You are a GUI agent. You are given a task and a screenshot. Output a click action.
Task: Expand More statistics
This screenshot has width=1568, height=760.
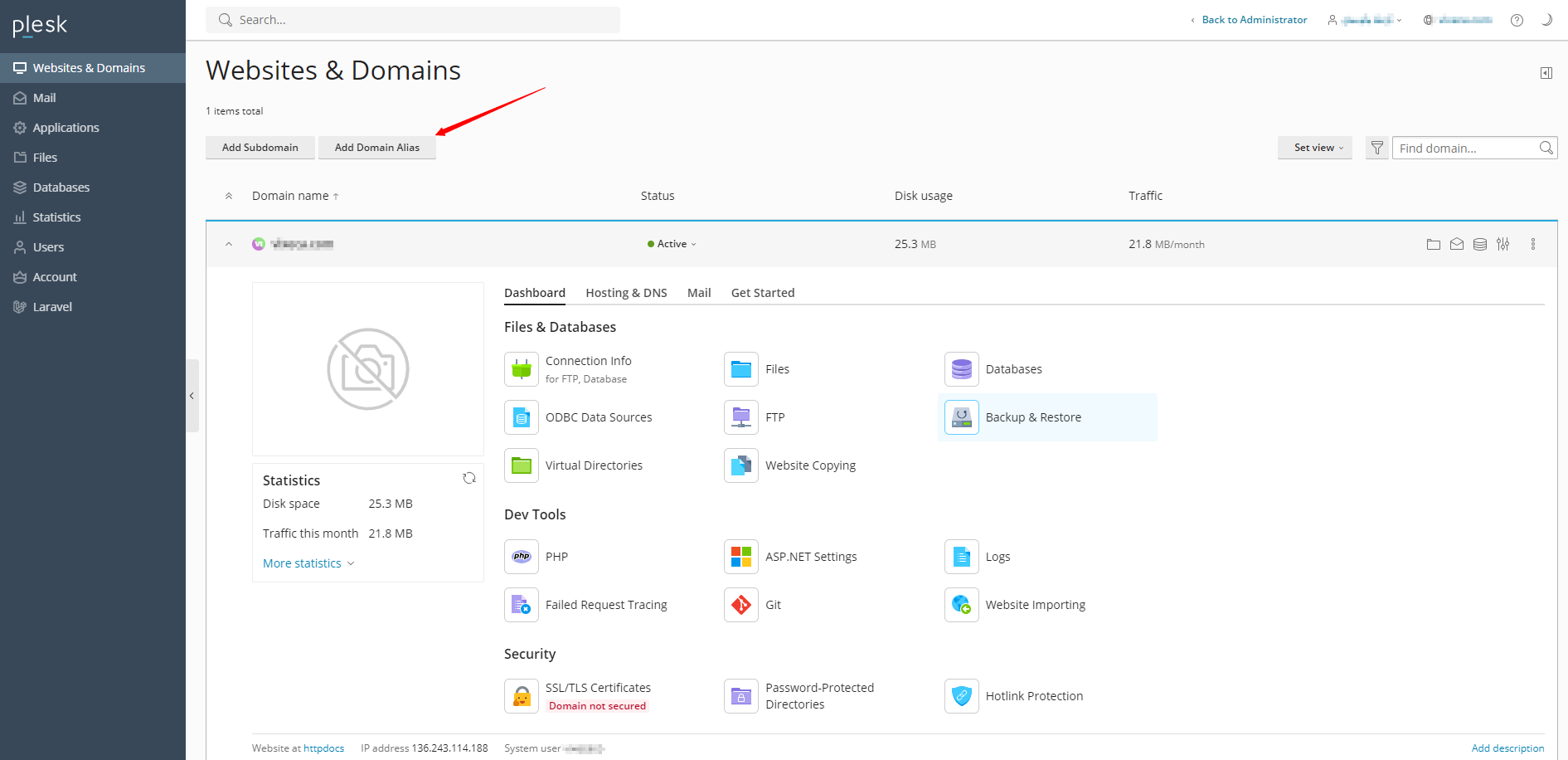[308, 563]
